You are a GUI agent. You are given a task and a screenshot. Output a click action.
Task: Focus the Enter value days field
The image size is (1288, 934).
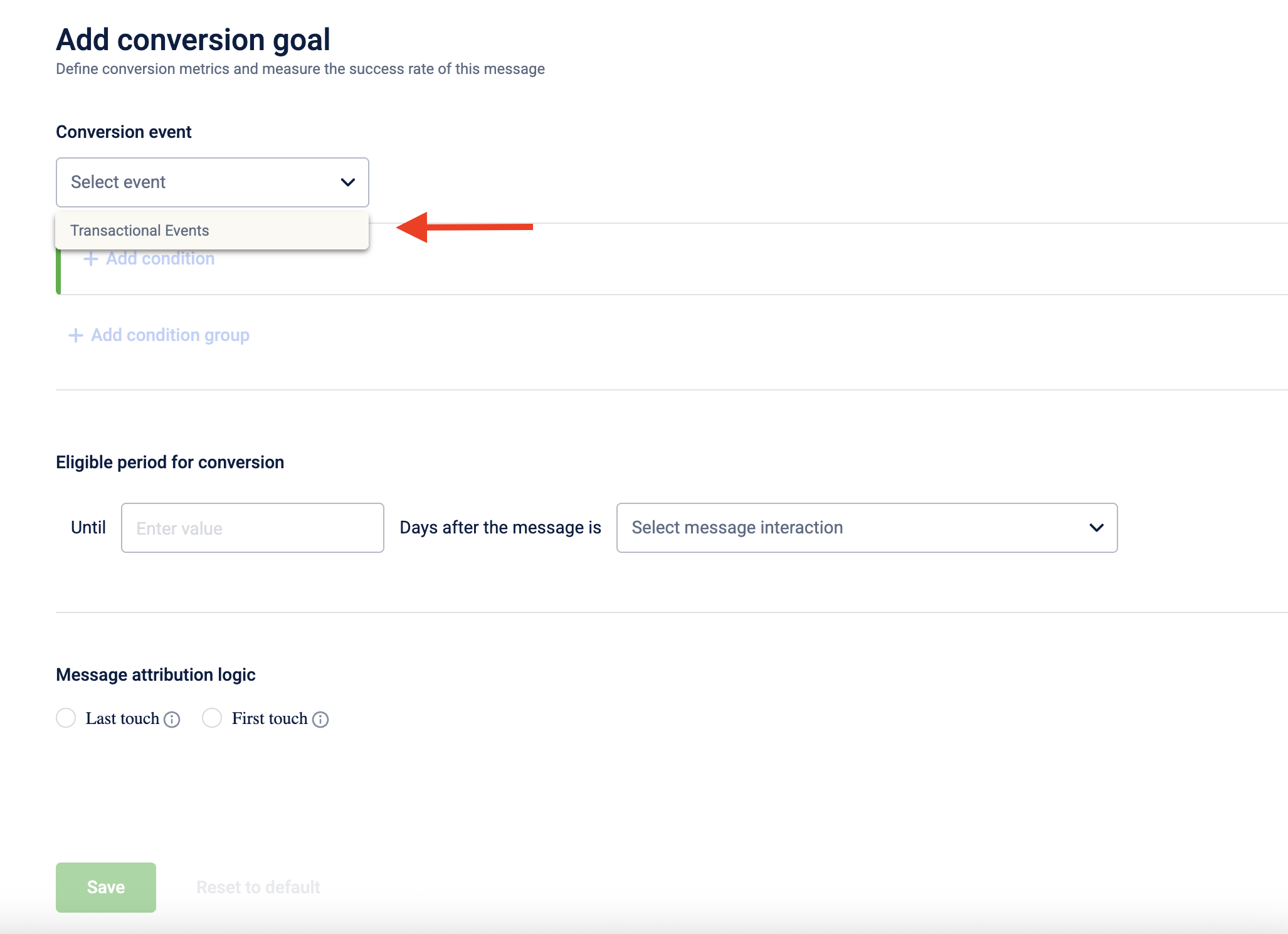[252, 528]
